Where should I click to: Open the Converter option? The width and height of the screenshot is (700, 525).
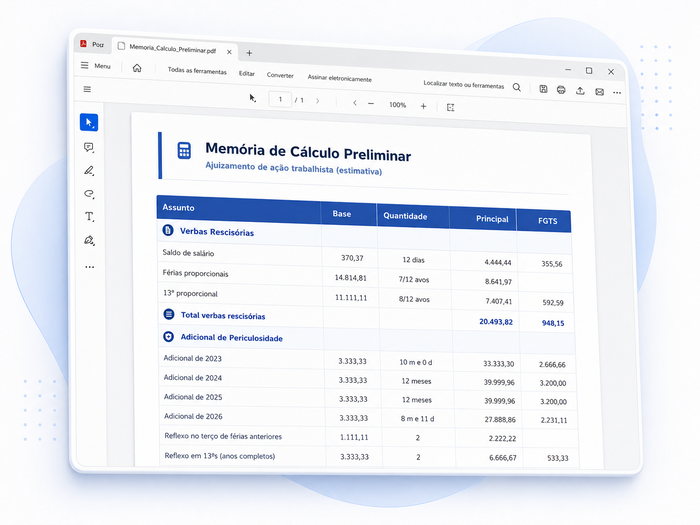[x=280, y=75]
